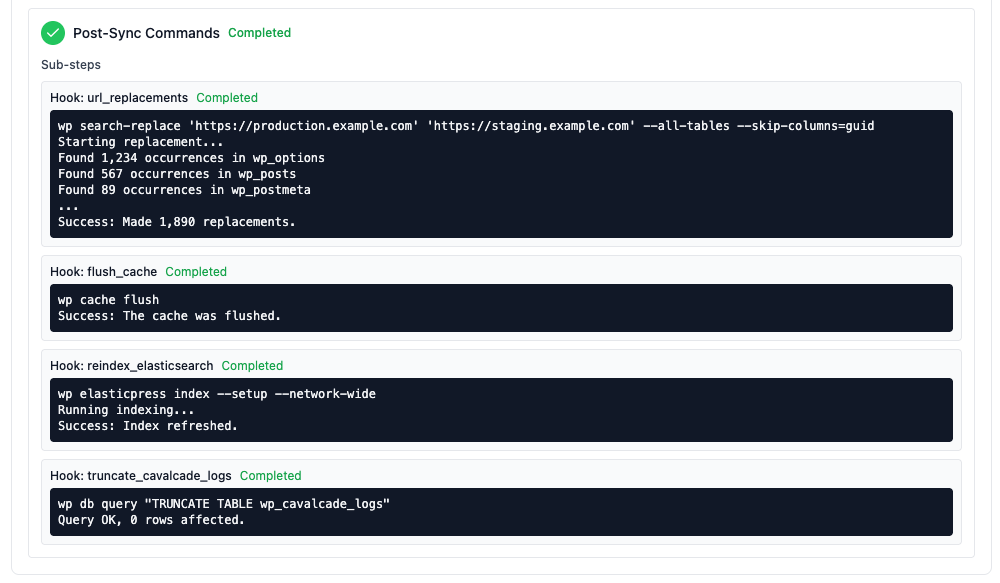Click Completed status of truncate_cavalcade_logs hook
The image size is (1000, 583).
[270, 476]
